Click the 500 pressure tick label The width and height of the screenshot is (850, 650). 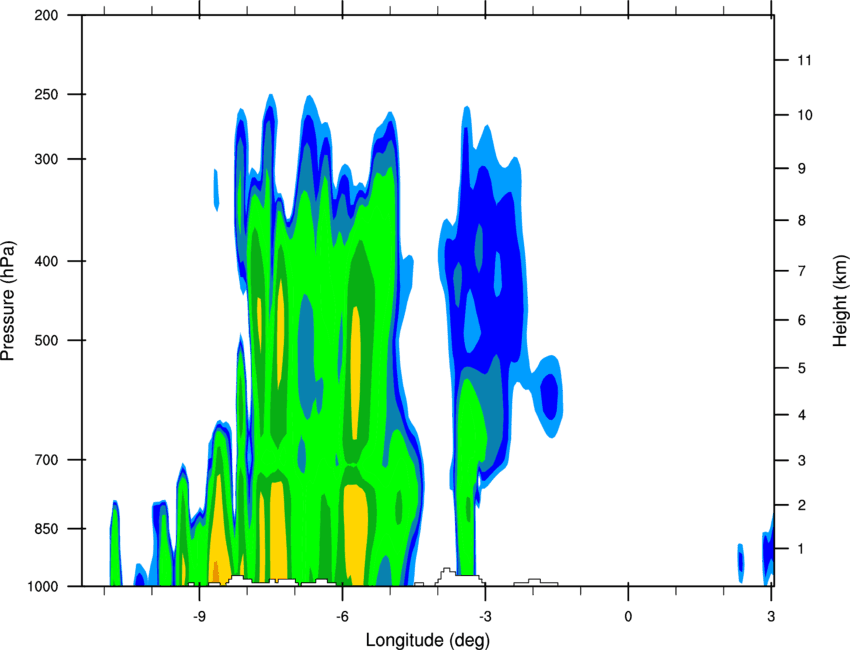pos(46,340)
